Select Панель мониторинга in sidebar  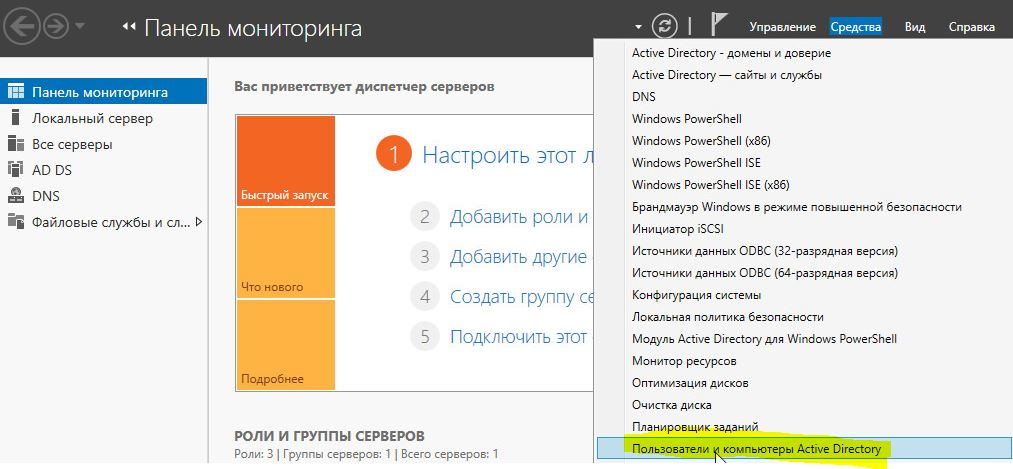[x=103, y=92]
